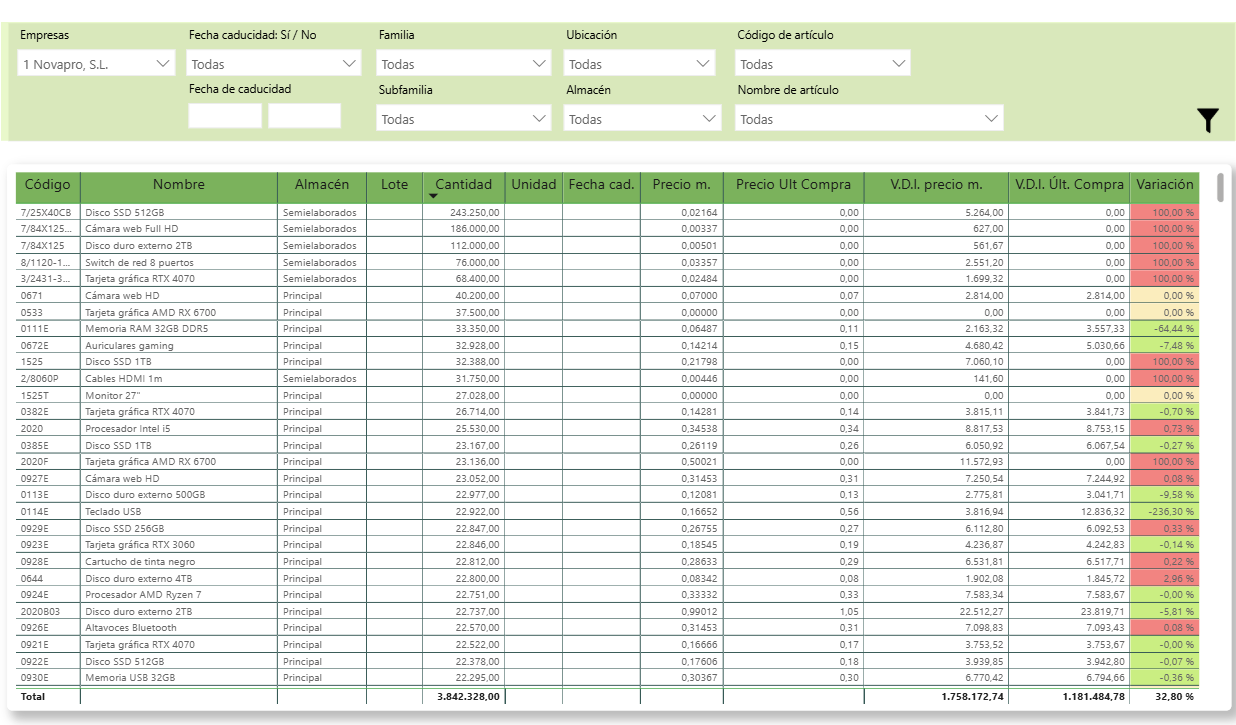Select the -236,30 % variation cell

tap(1164, 512)
